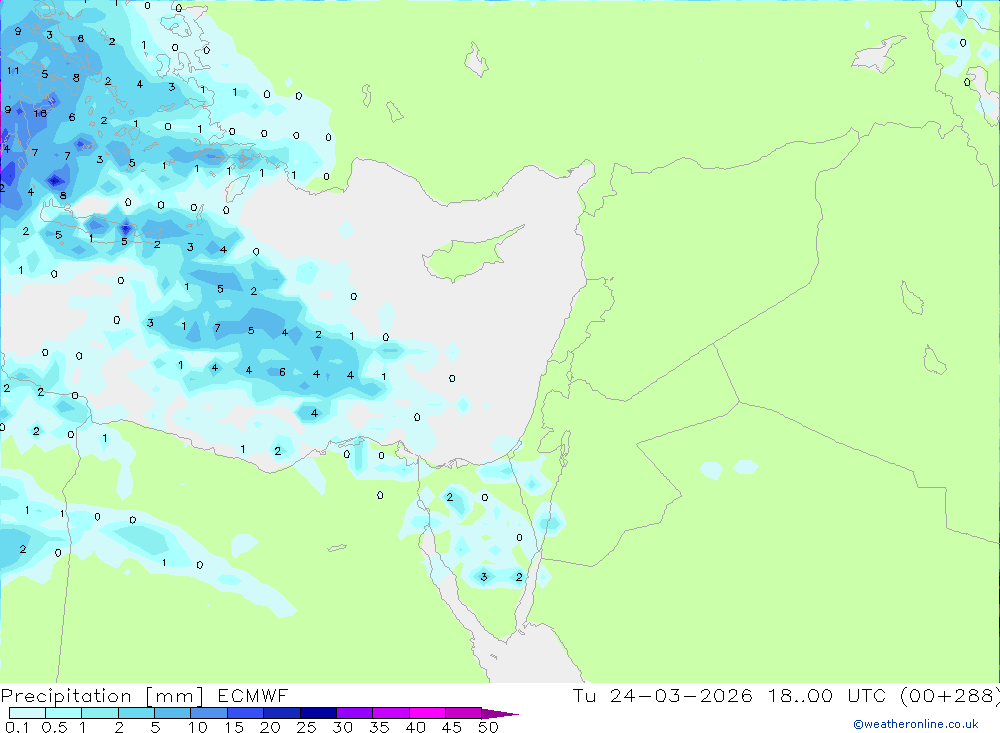Select the 35–40 mm legend color swatch

390,713
